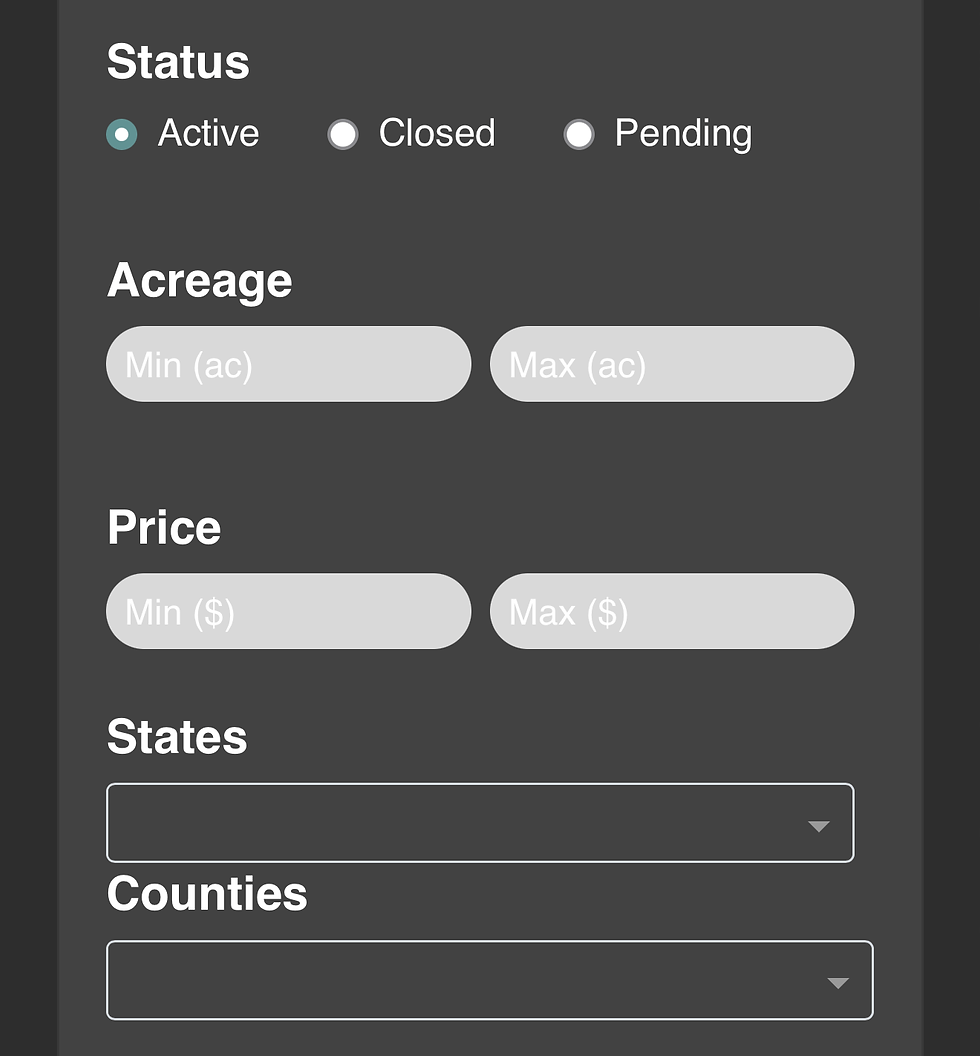This screenshot has width=980, height=1056.
Task: Open the Counties dropdown
Action: pyautogui.click(x=490, y=980)
